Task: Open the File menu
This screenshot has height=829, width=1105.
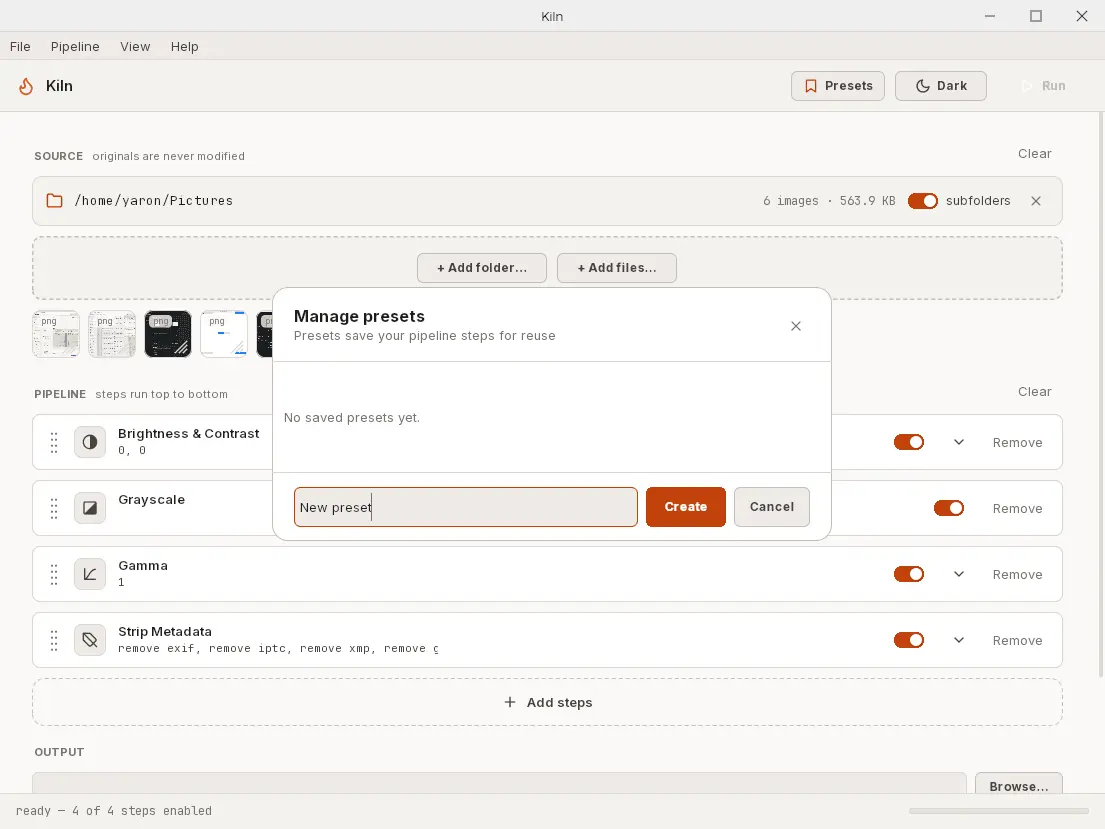Action: (x=20, y=47)
